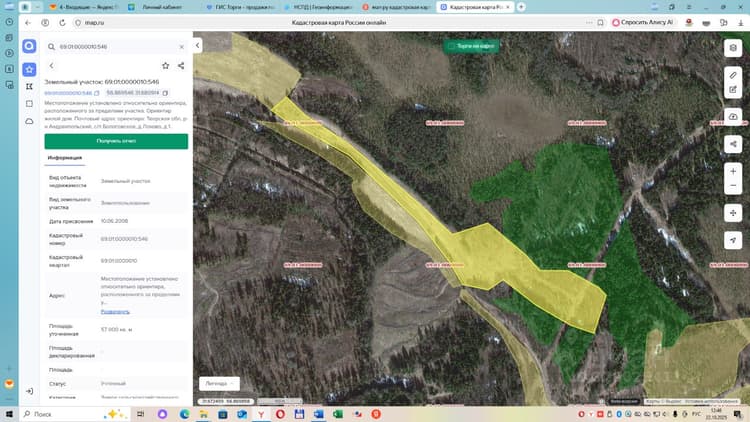Viewport: 750px width, 422px height.
Task: Expand the 'Легенда' dropdown on the map
Action: click(219, 383)
